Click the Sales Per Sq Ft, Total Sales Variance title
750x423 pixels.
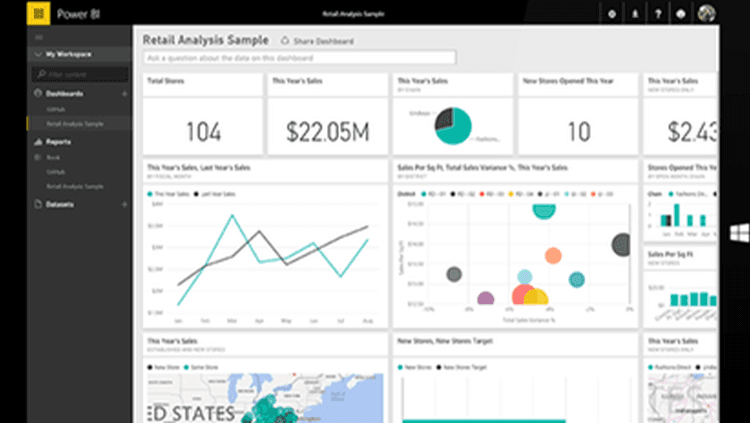[483, 167]
